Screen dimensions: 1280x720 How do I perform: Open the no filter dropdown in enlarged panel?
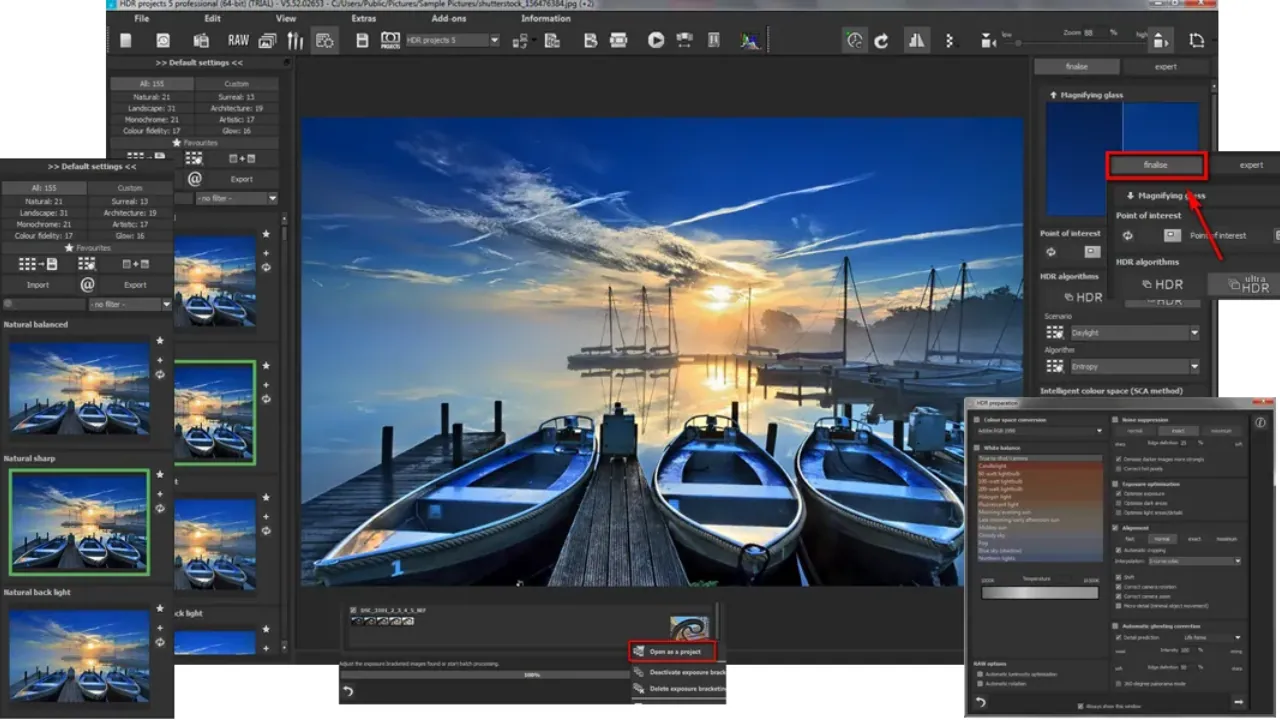pos(130,304)
